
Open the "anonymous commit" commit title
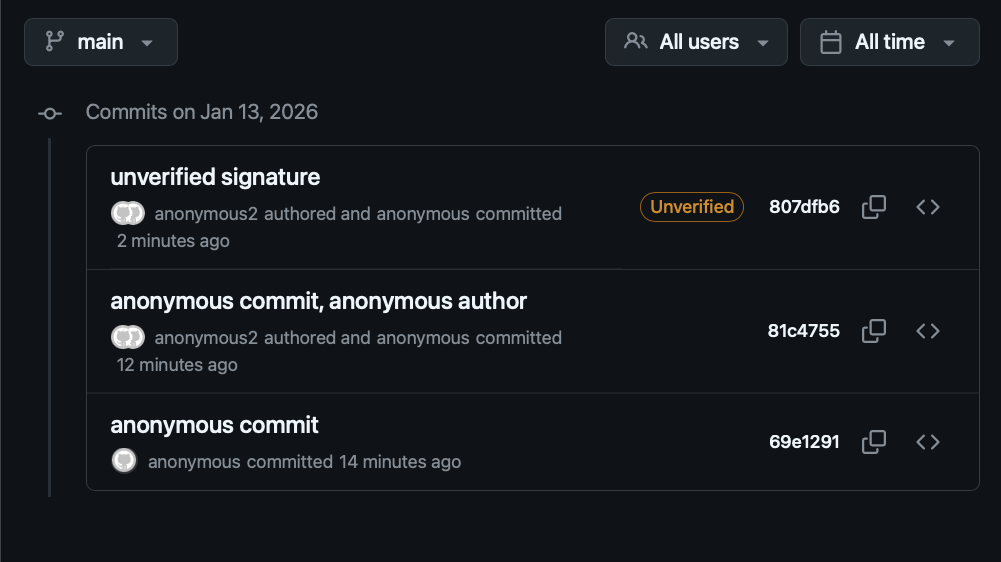point(214,425)
